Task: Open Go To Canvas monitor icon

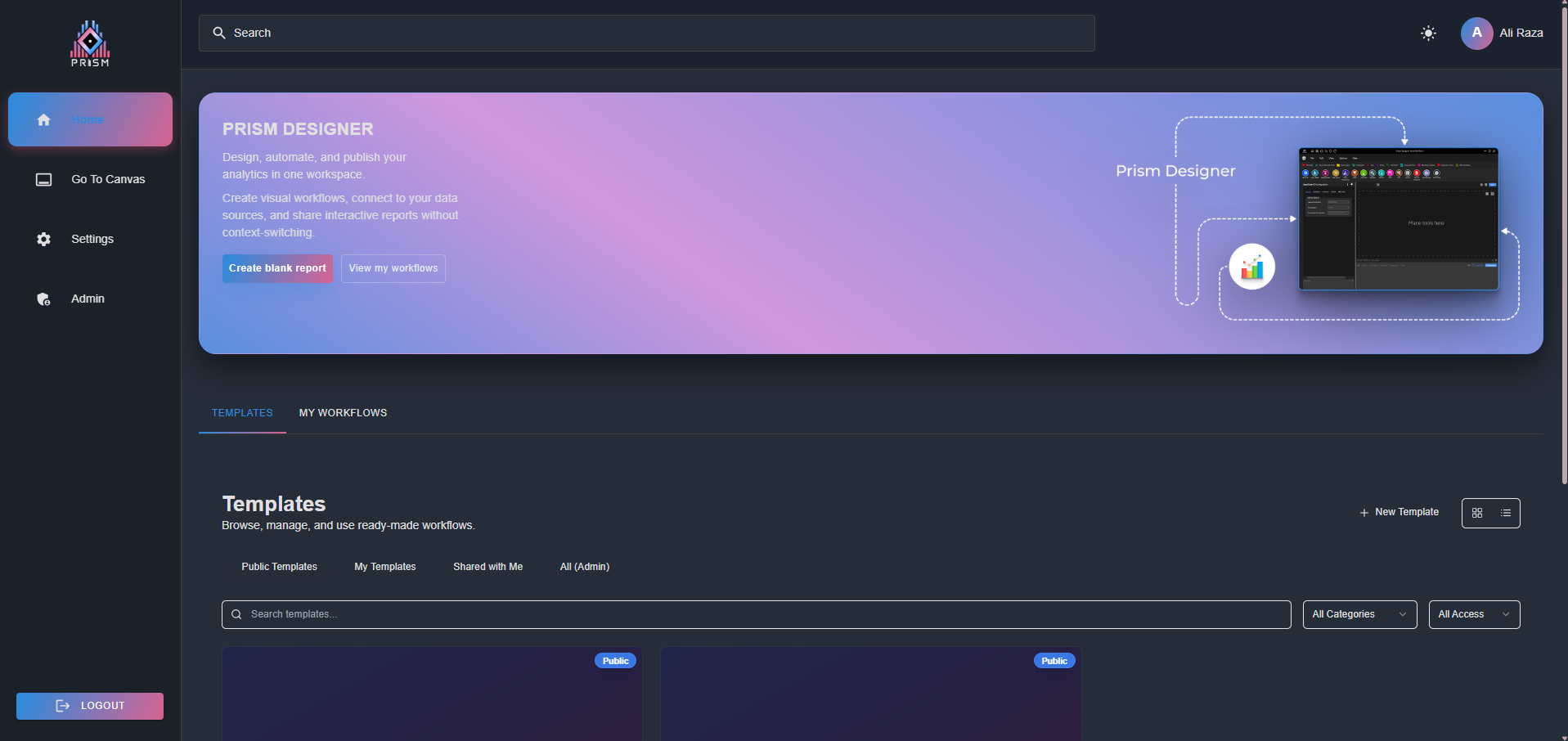Action: pos(44,179)
